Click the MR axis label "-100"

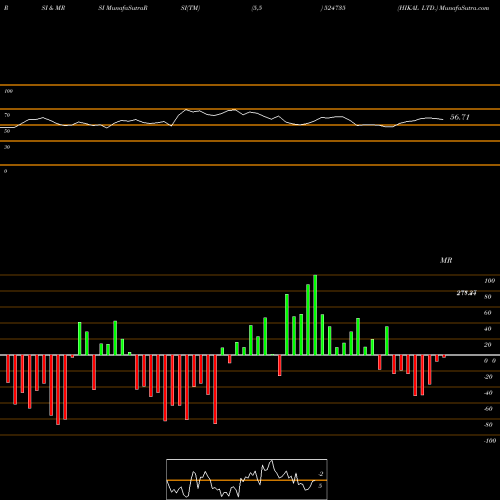pyautogui.click(x=490, y=441)
